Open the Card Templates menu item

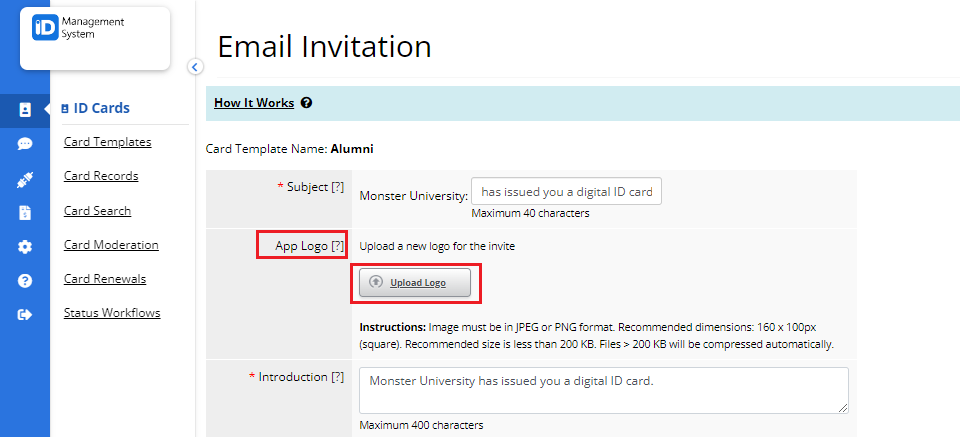click(108, 142)
